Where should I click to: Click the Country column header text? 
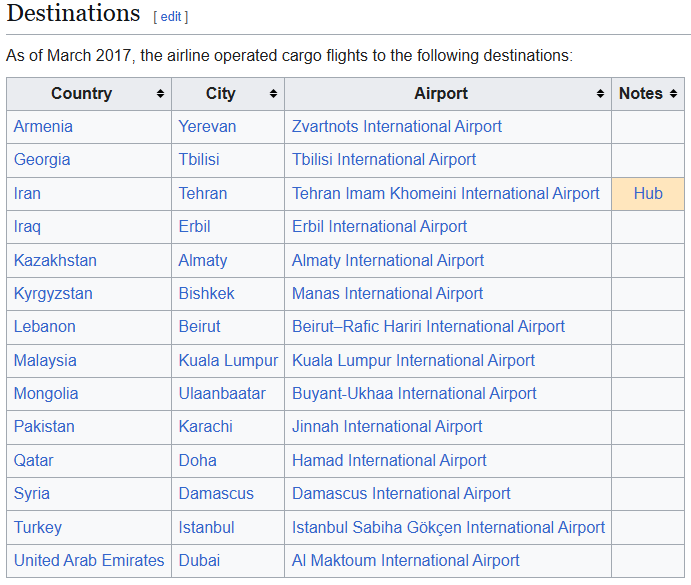(82, 93)
